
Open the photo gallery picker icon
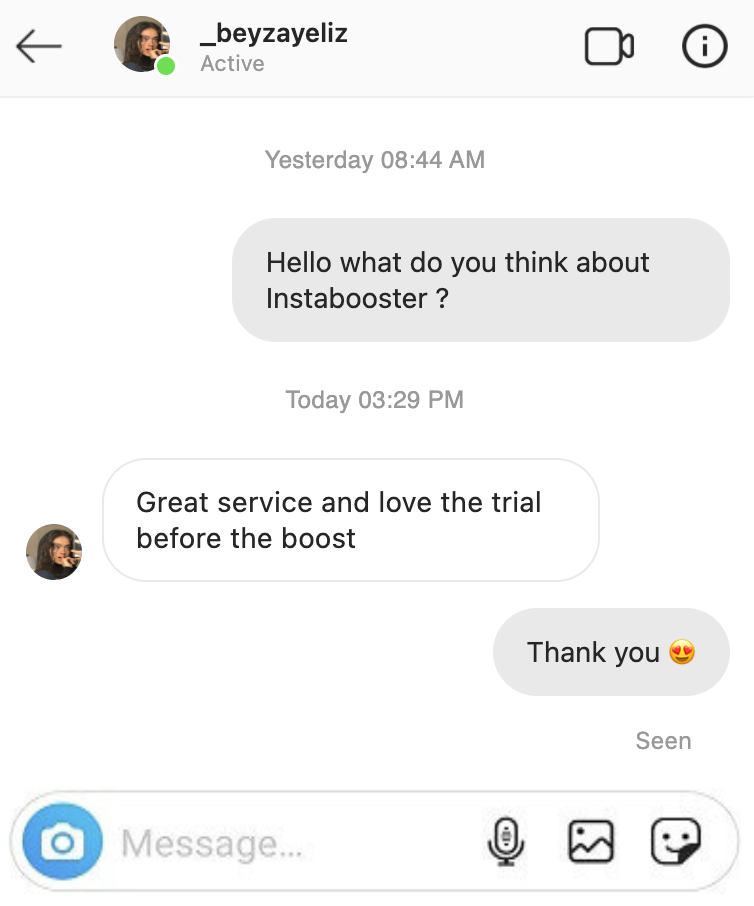click(591, 841)
